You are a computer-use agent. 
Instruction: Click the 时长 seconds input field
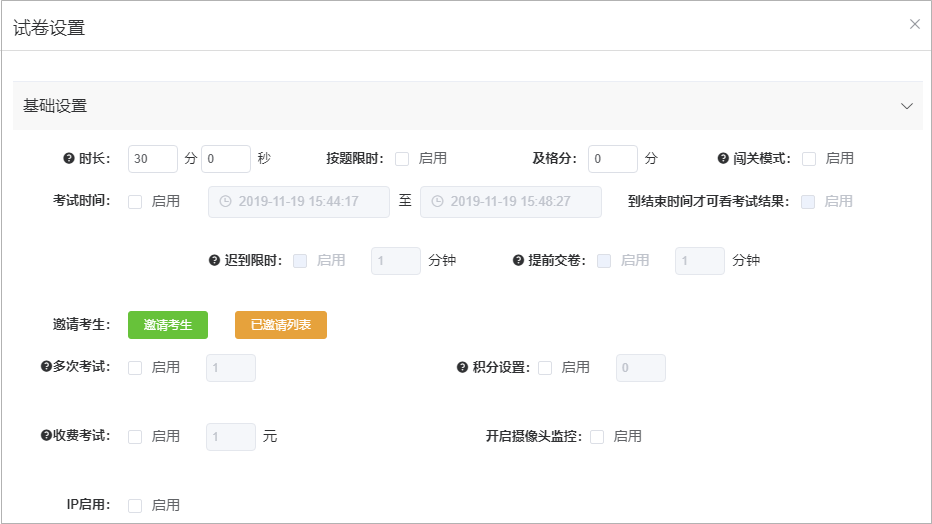pyautogui.click(x=226, y=159)
